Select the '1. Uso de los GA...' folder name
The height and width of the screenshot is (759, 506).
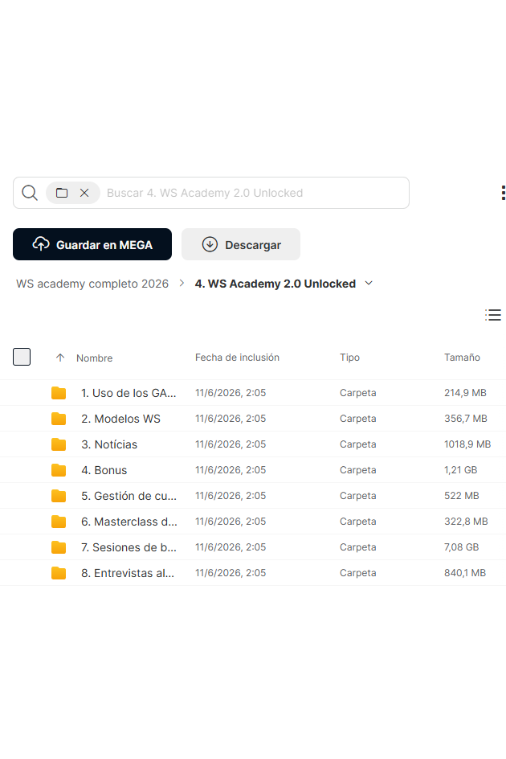[128, 393]
